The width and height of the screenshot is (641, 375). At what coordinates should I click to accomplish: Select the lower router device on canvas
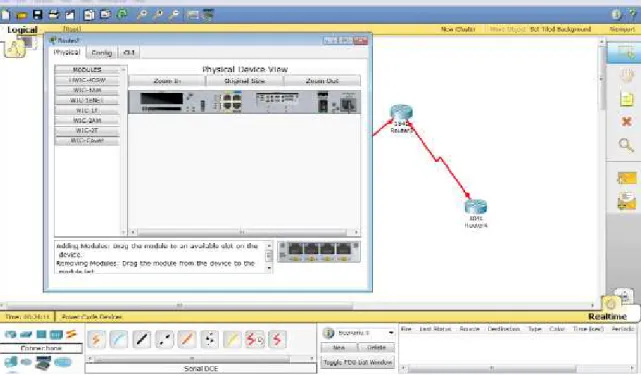pos(475,207)
